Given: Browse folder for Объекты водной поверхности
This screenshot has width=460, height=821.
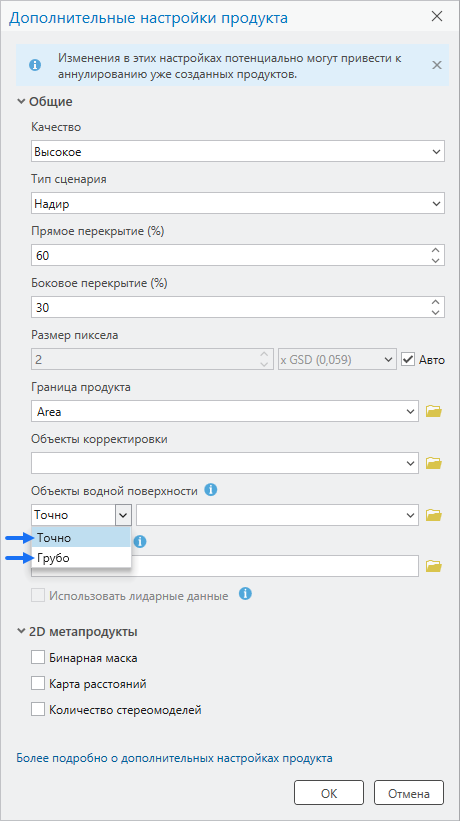Looking at the screenshot, I should pyautogui.click(x=434, y=515).
